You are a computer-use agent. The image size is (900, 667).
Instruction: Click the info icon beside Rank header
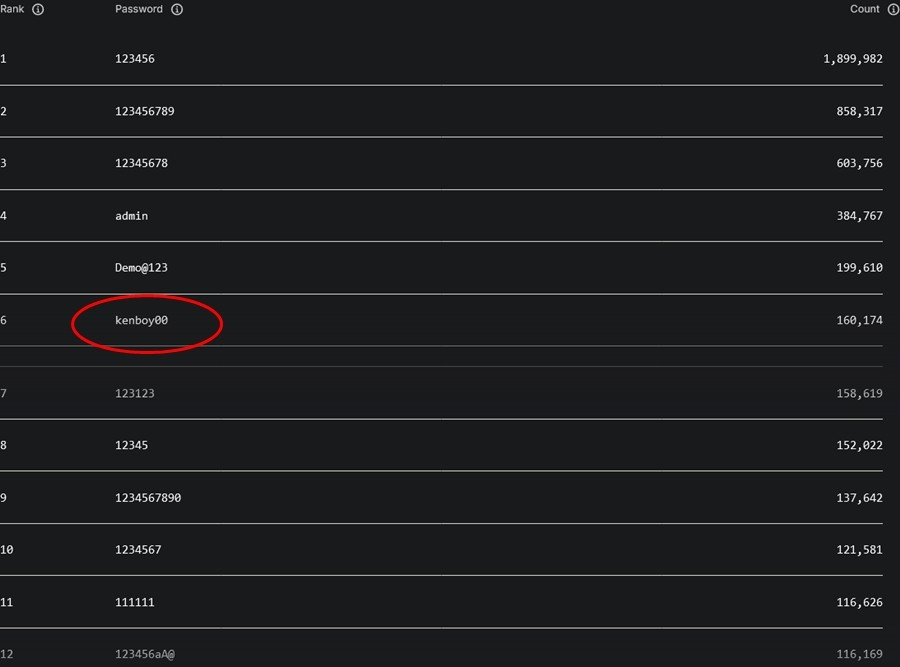click(x=38, y=9)
